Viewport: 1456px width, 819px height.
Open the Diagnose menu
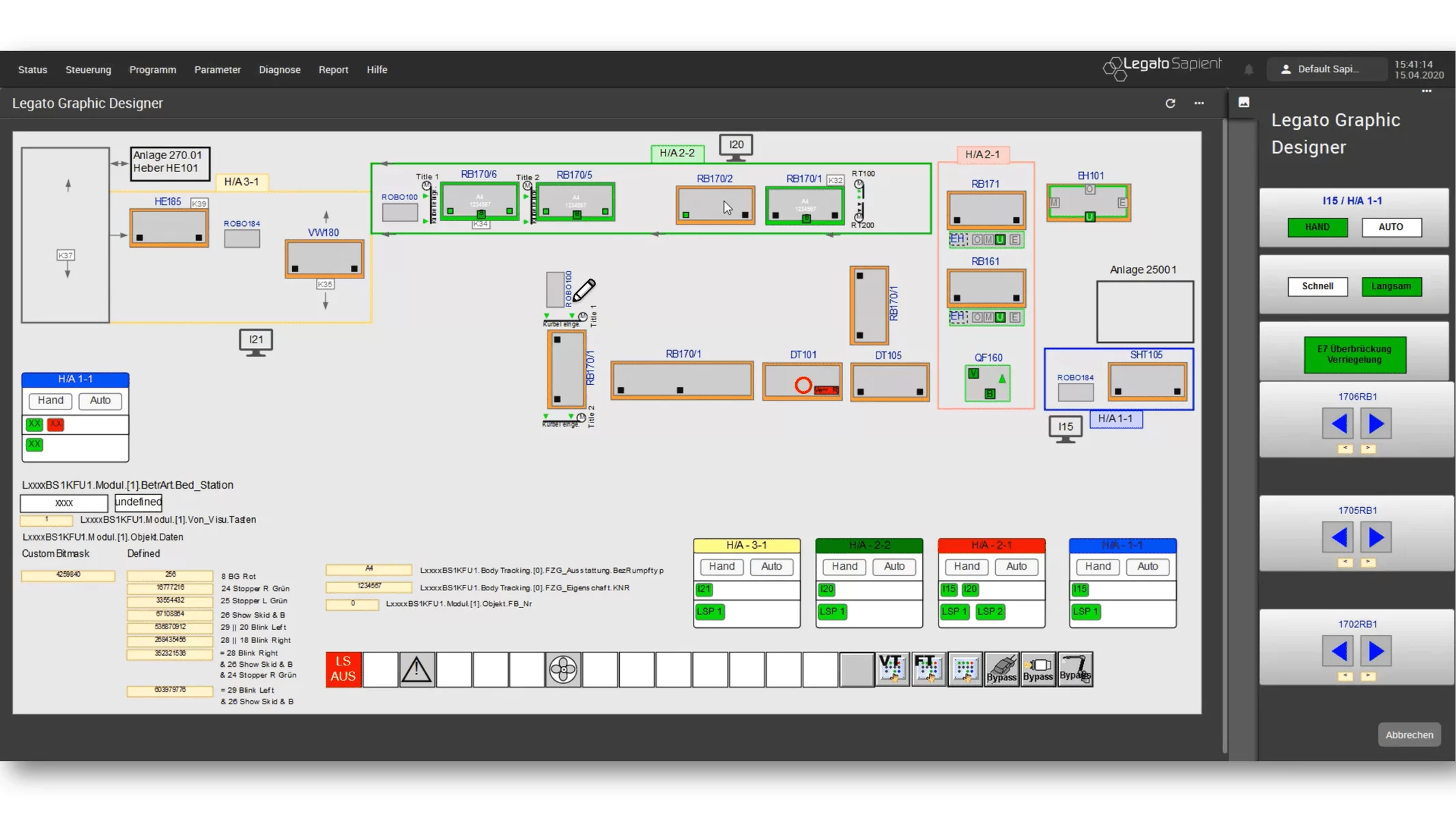click(279, 70)
